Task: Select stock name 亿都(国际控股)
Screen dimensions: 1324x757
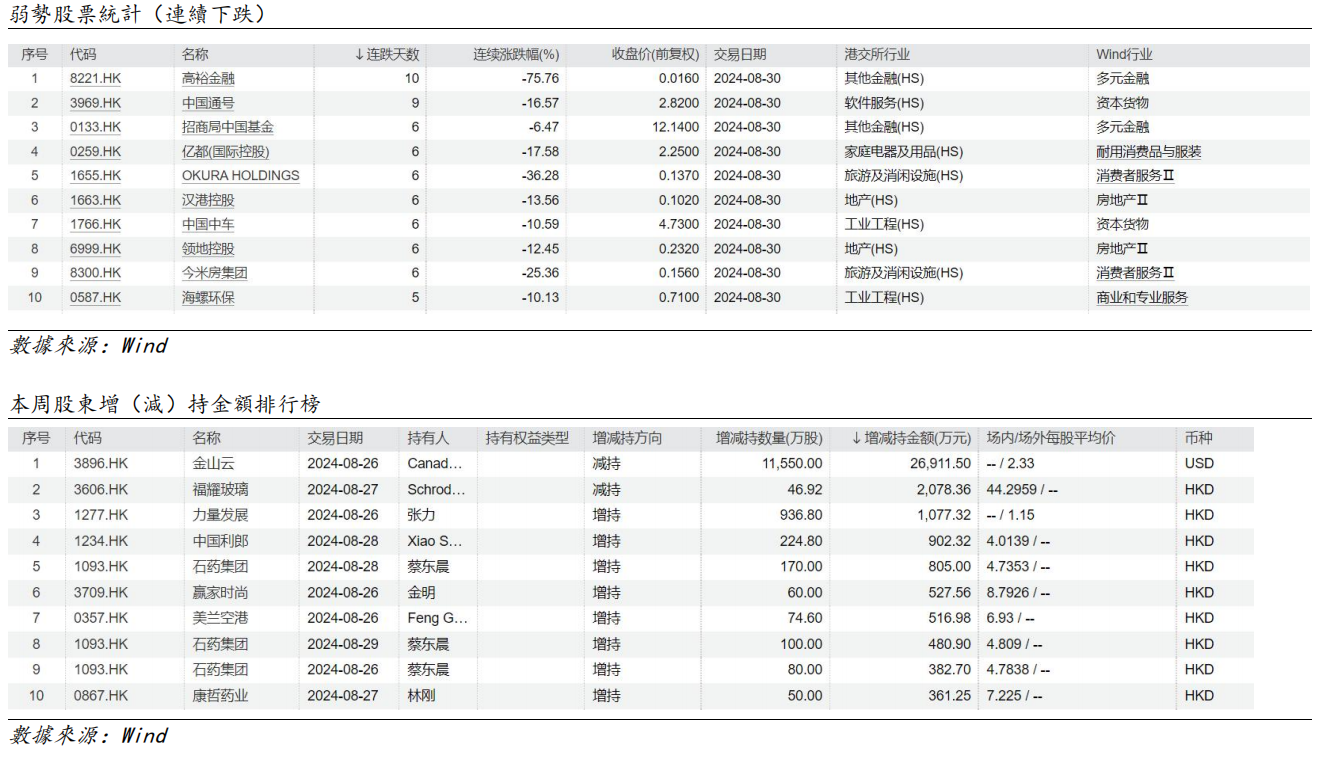Action: click(x=226, y=152)
